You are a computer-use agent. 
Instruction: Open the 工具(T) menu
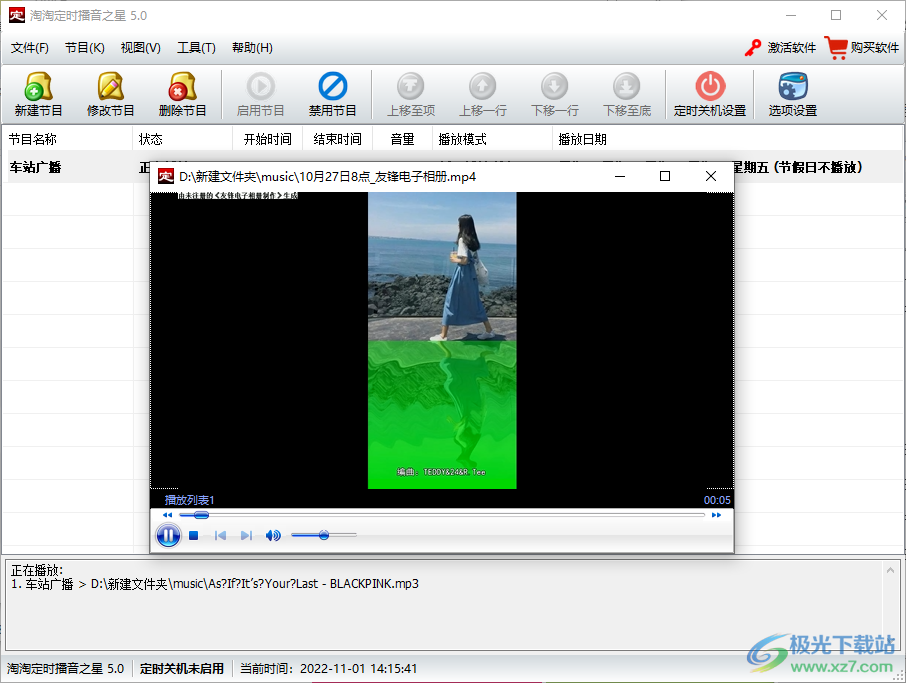196,48
